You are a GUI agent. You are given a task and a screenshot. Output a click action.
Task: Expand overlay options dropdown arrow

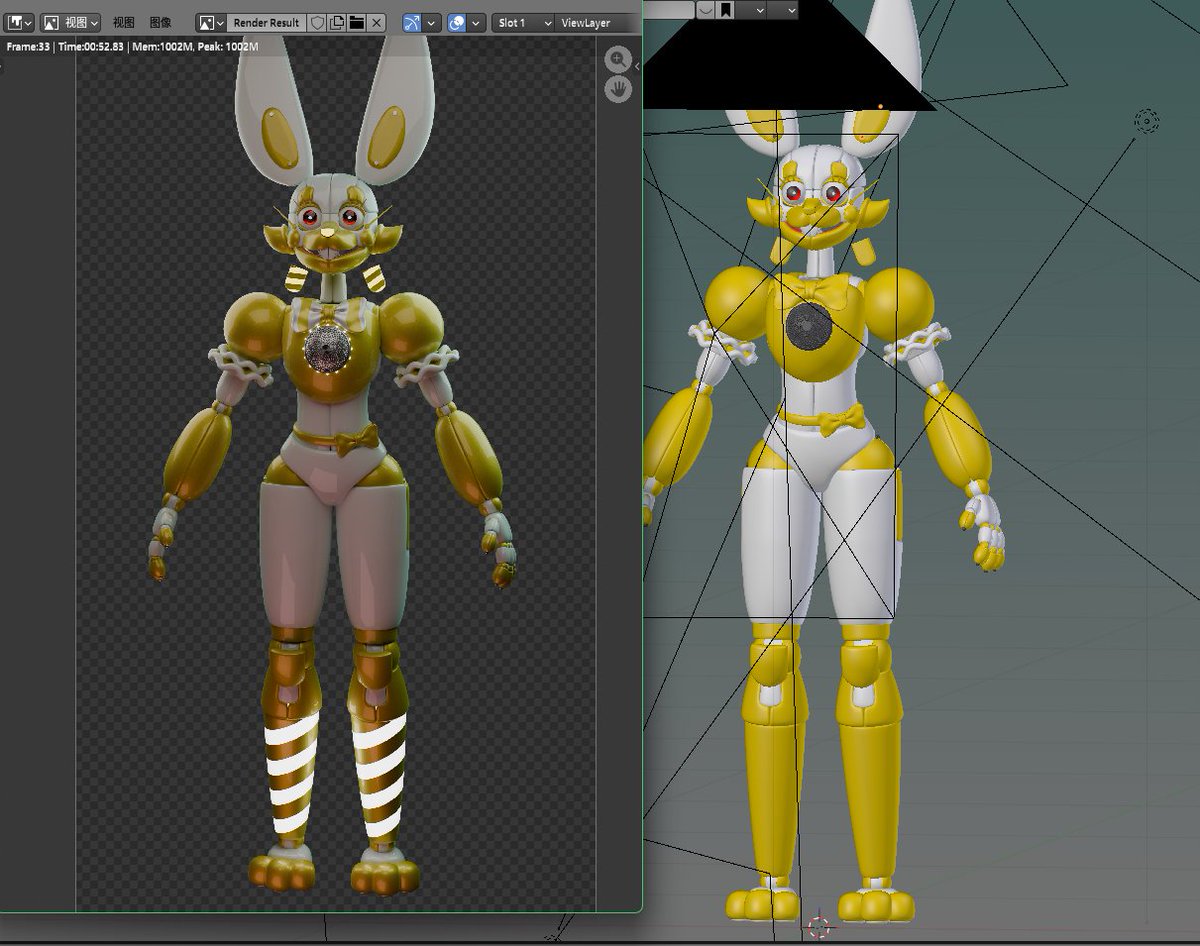point(477,22)
